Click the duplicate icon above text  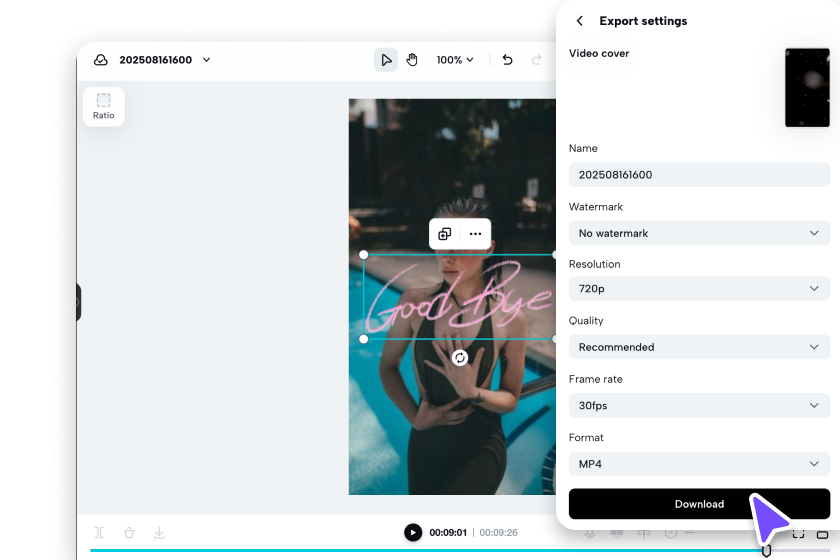click(445, 234)
